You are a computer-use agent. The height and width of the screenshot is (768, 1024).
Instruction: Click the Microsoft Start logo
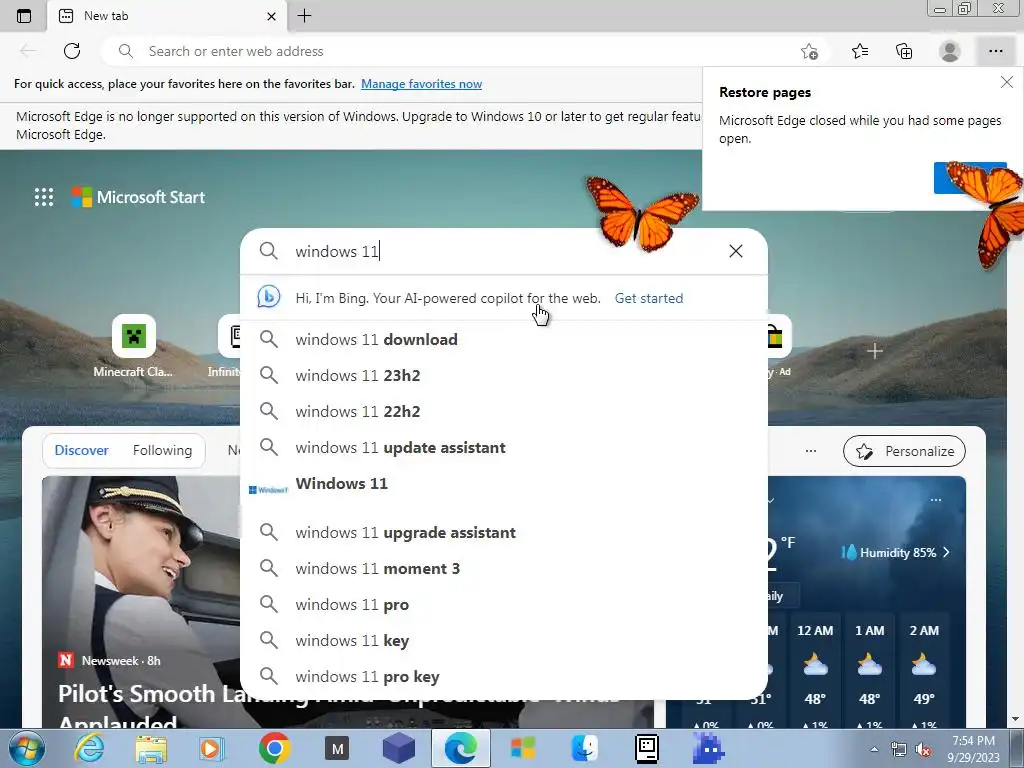138,197
